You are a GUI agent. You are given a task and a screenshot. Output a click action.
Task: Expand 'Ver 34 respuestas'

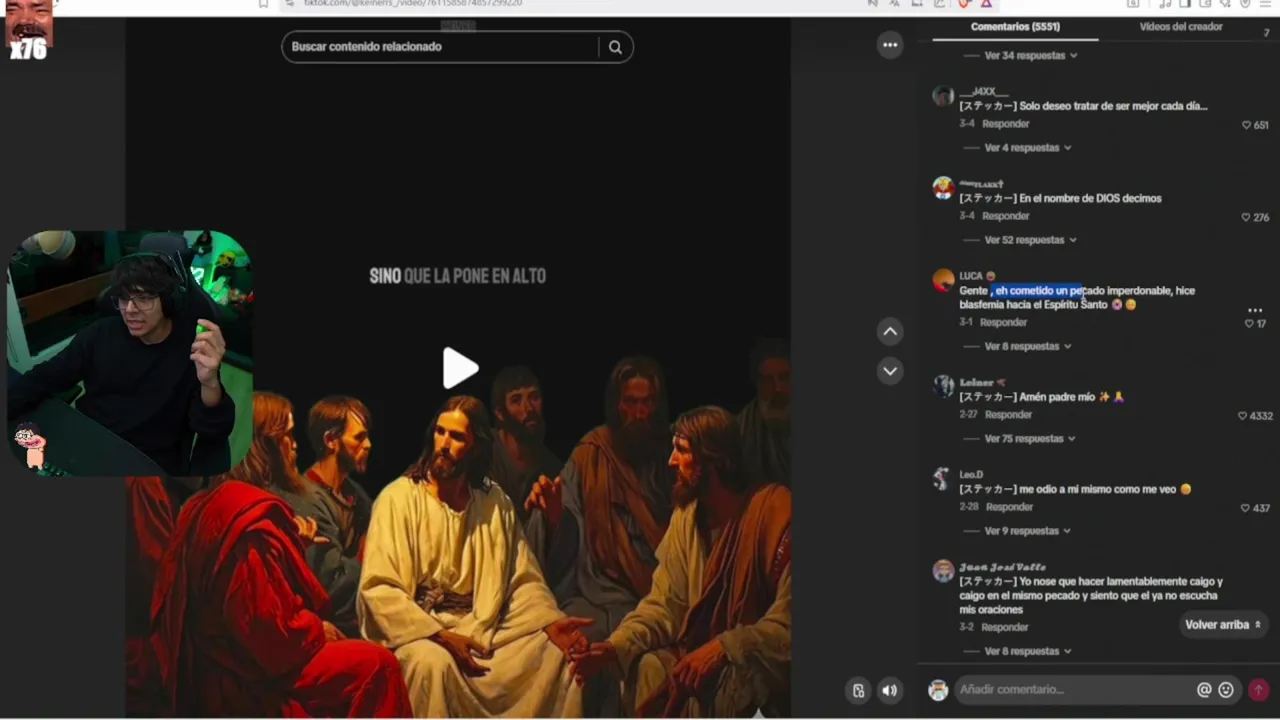1030,56
